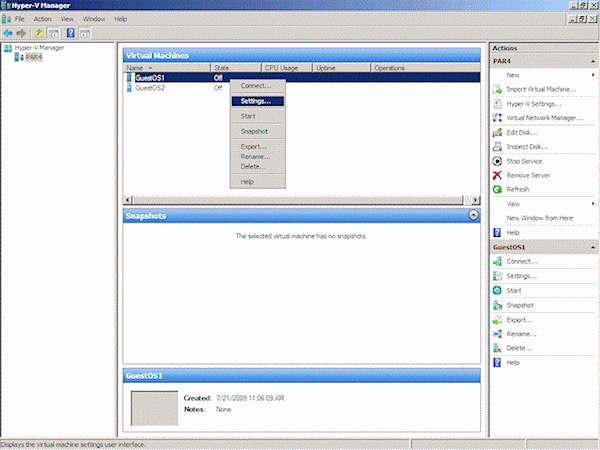Click the Show/Hide Action Pane icon
The width and height of the screenshot is (600, 450).
(85, 33)
